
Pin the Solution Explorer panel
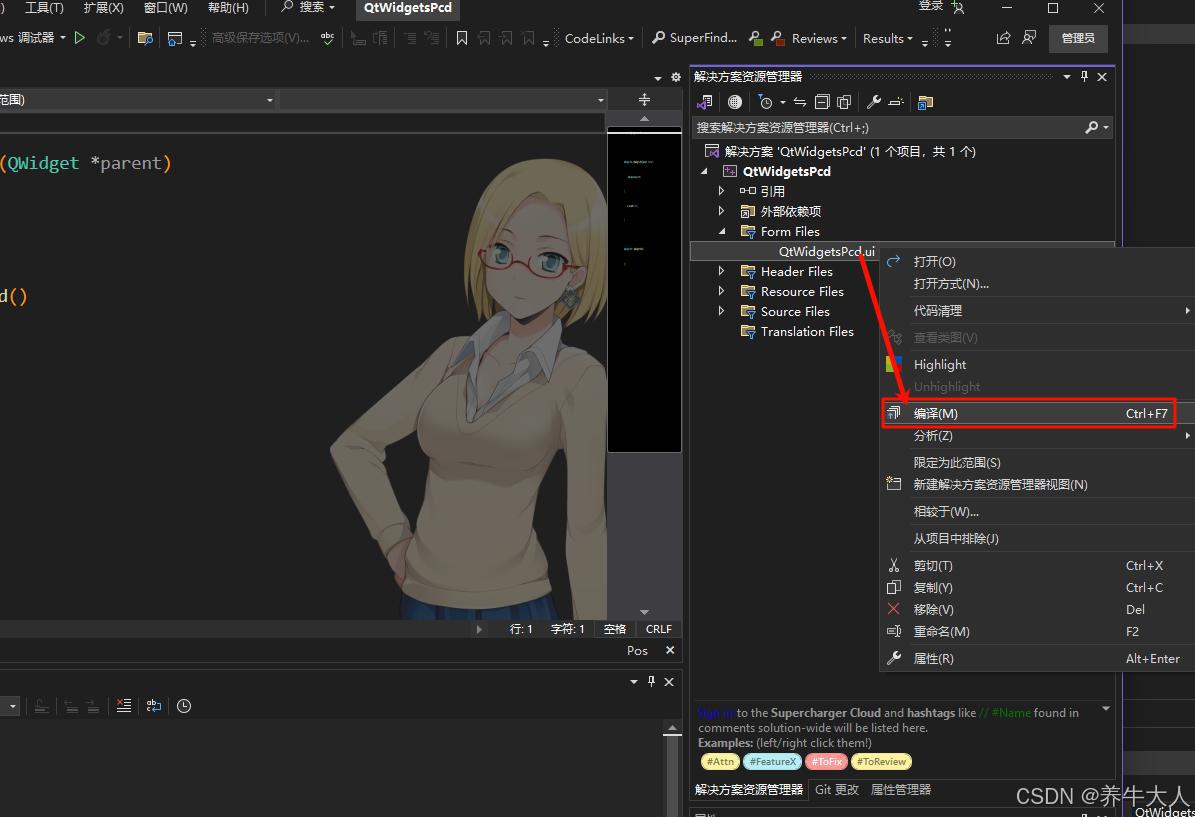[1084, 76]
